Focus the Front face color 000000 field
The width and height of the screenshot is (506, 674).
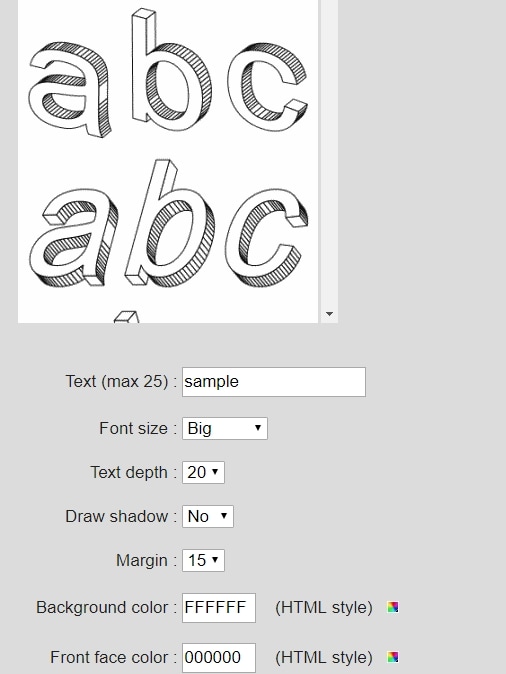219,657
